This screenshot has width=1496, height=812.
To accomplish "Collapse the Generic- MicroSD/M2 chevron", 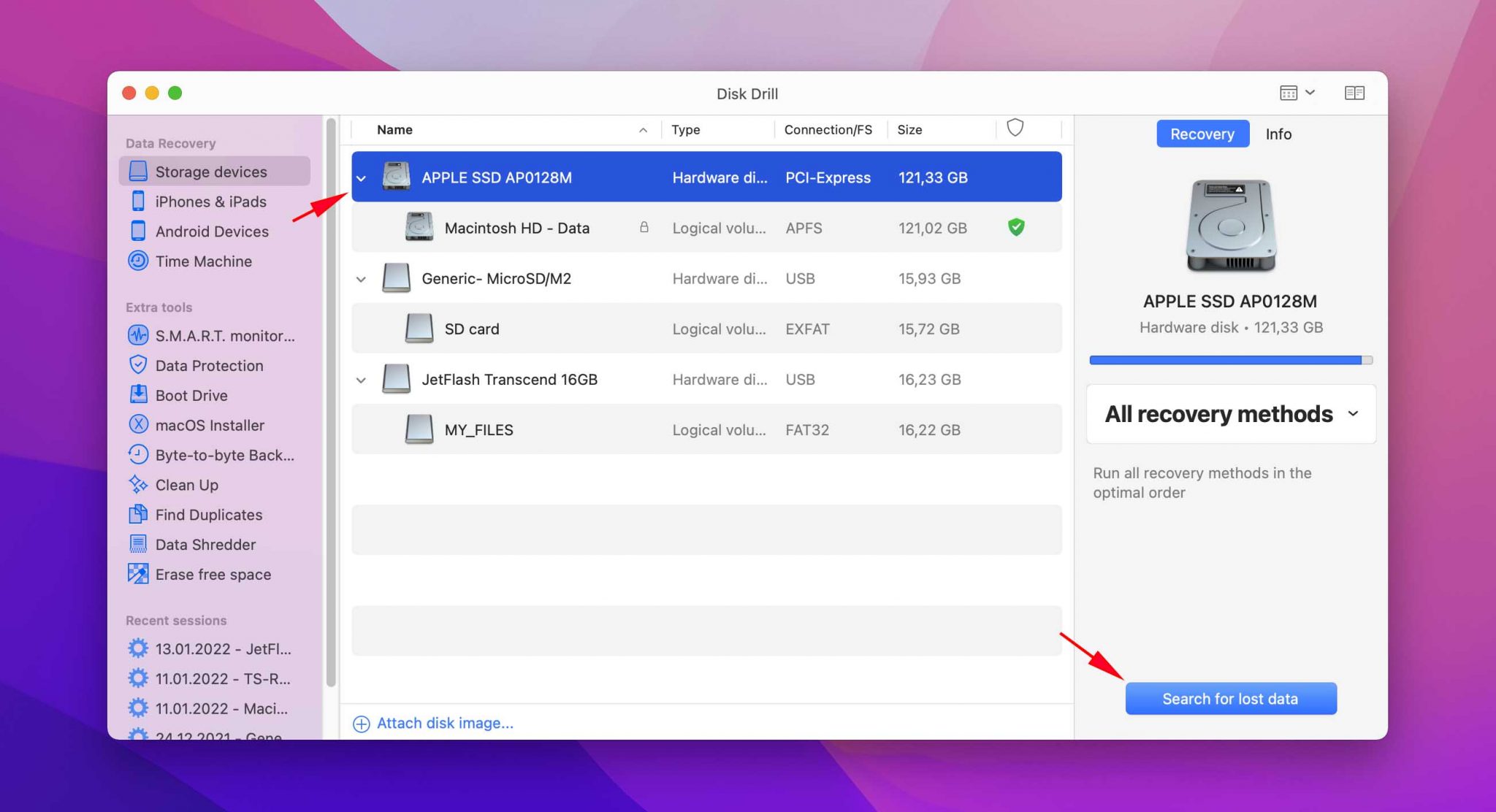I will (361, 279).
